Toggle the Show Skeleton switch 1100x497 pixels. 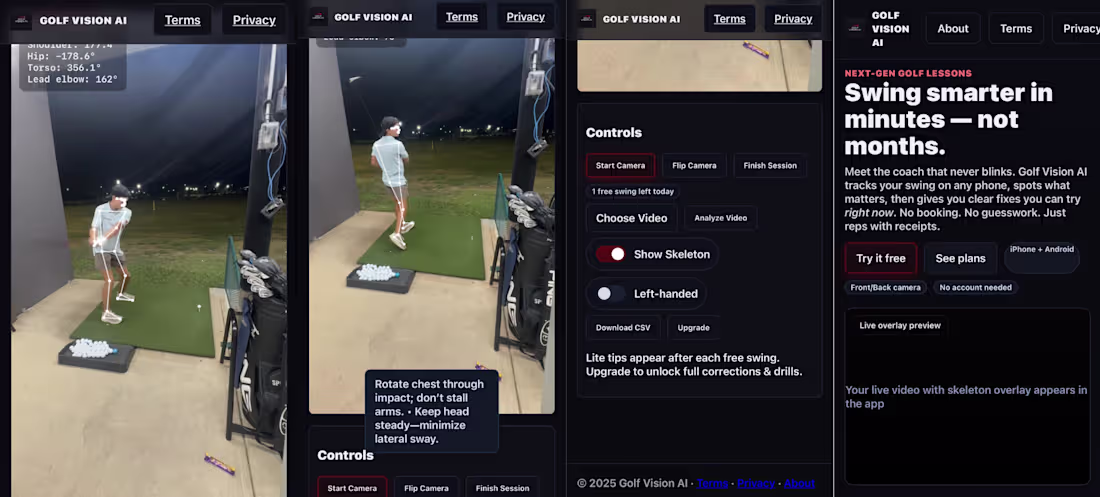click(x=610, y=254)
